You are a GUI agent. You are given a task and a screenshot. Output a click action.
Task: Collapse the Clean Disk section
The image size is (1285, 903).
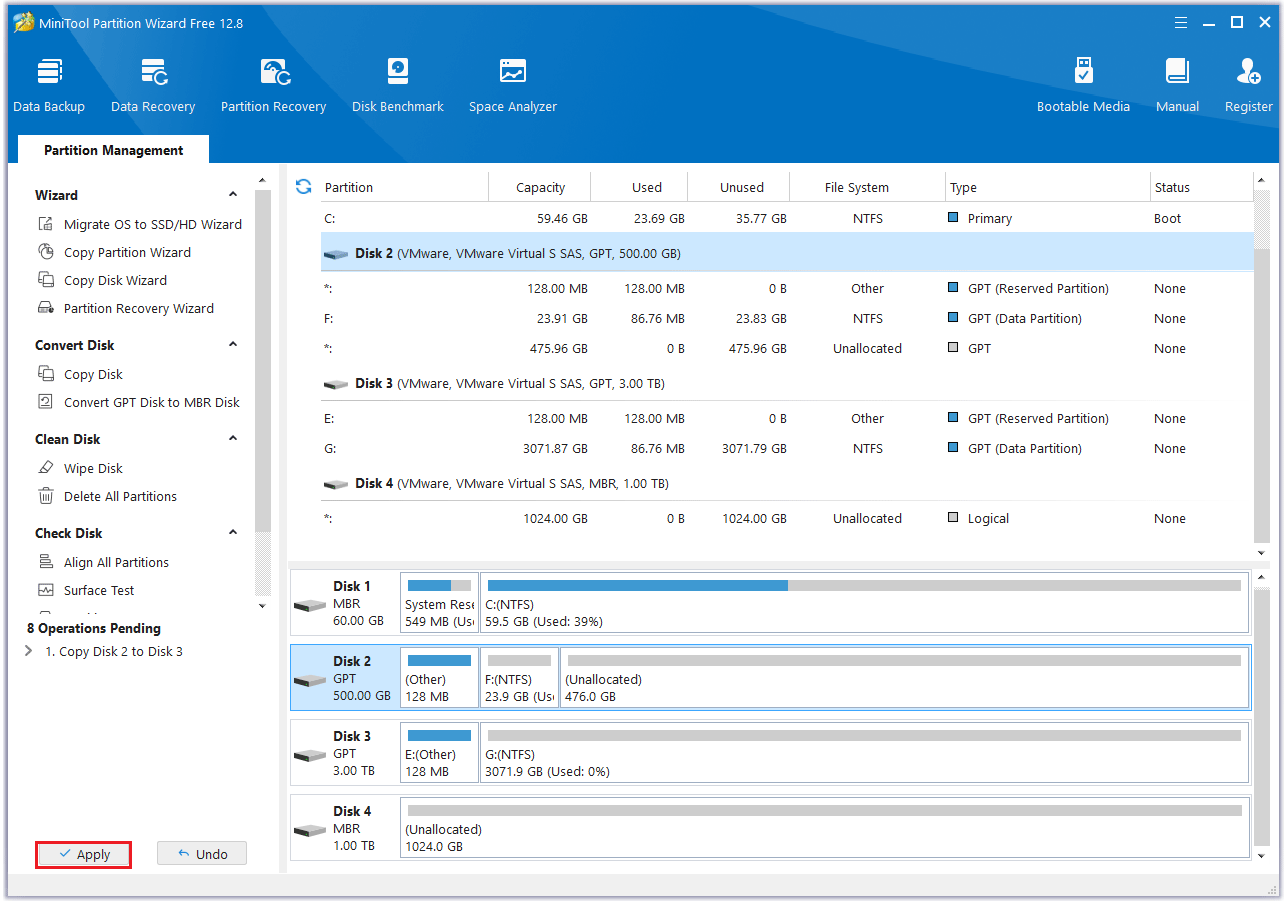[233, 439]
